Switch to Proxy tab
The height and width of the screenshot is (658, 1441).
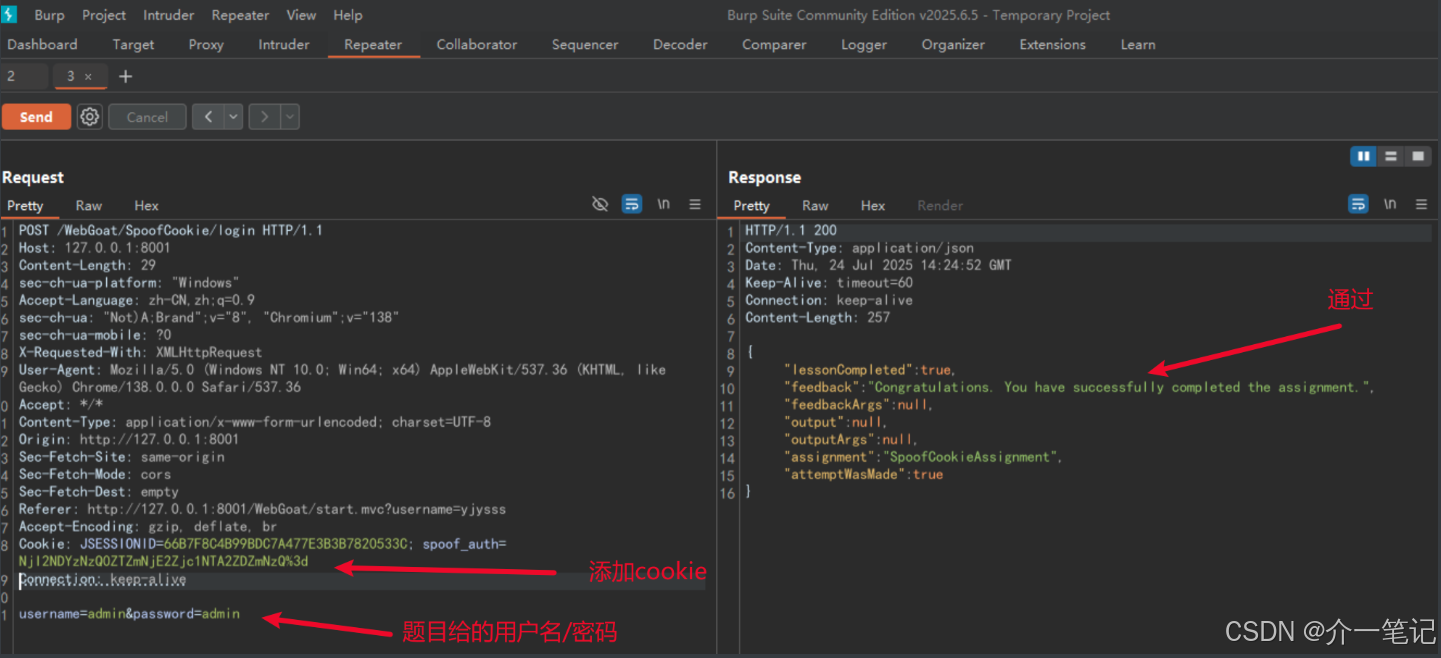(x=206, y=45)
